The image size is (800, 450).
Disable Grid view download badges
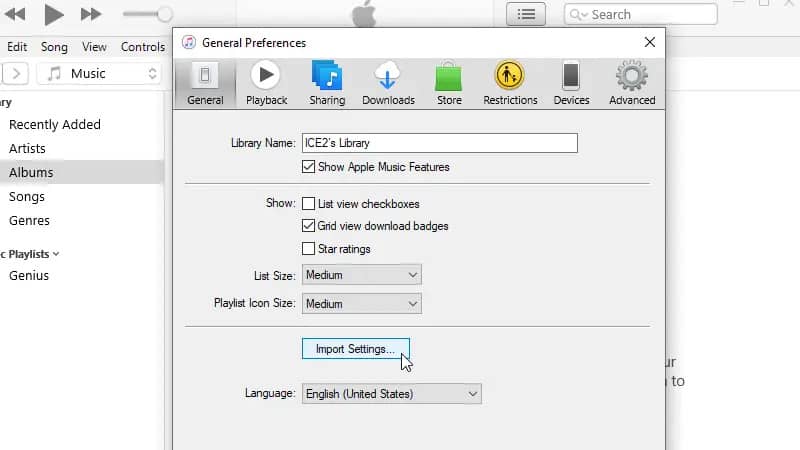[x=308, y=226]
